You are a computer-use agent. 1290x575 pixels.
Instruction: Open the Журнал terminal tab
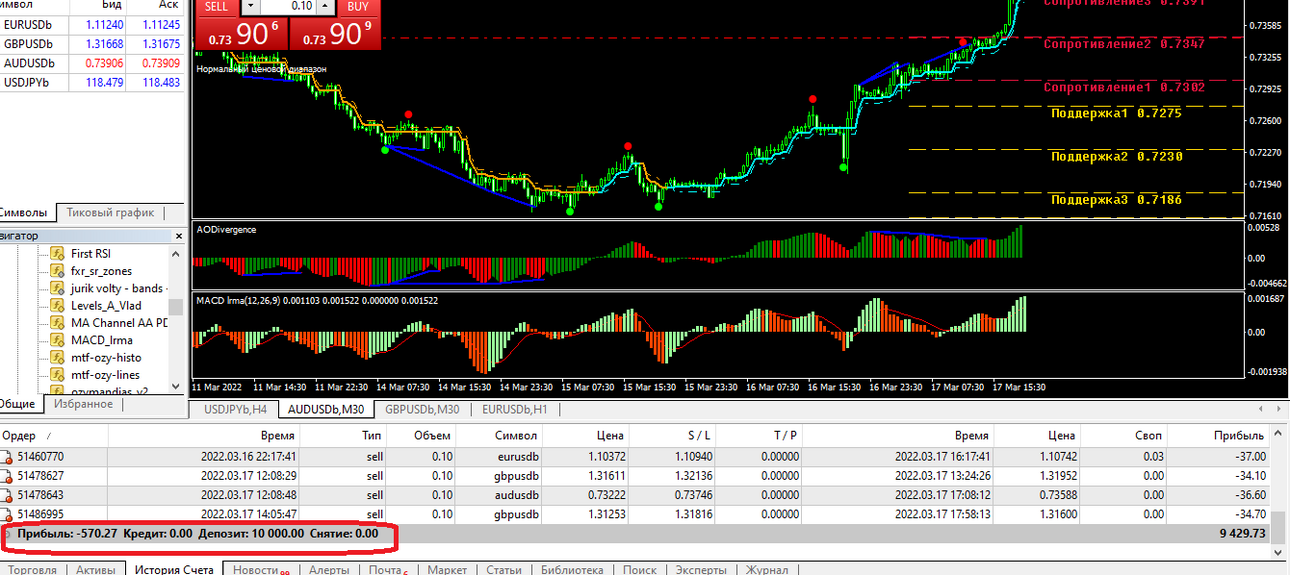(x=766, y=569)
